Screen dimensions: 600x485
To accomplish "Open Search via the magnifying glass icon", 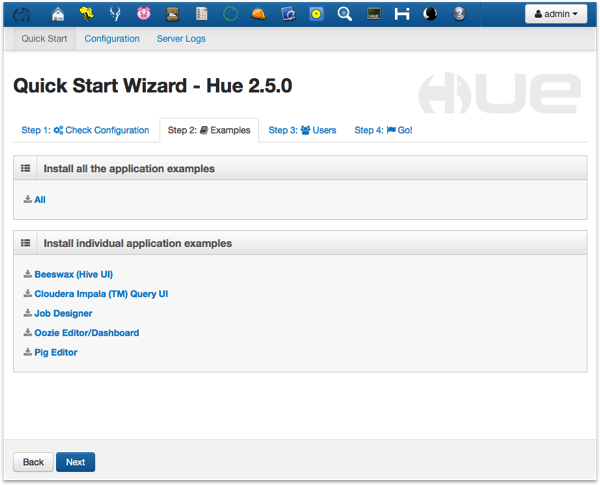I will click(345, 14).
